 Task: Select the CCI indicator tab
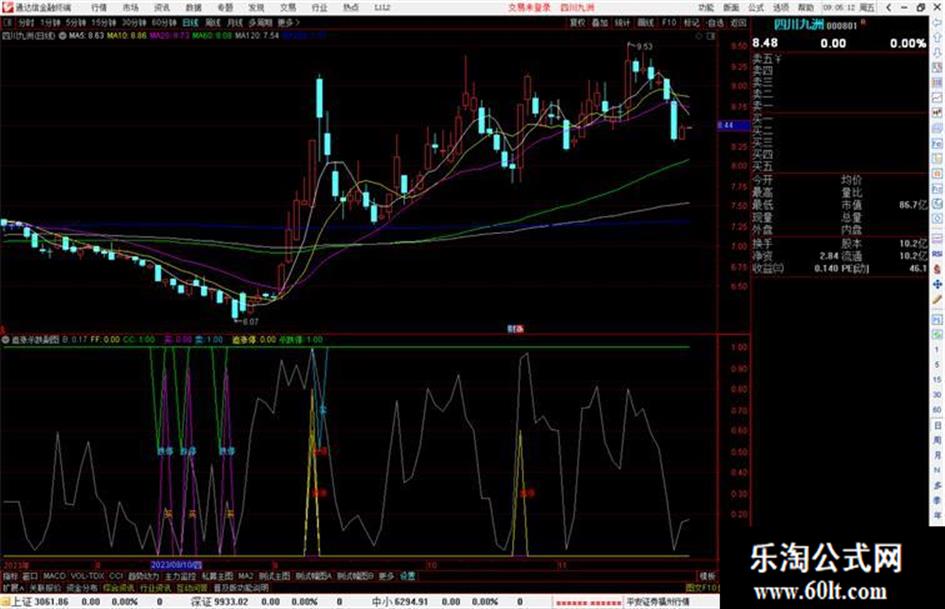pyautogui.click(x=115, y=576)
